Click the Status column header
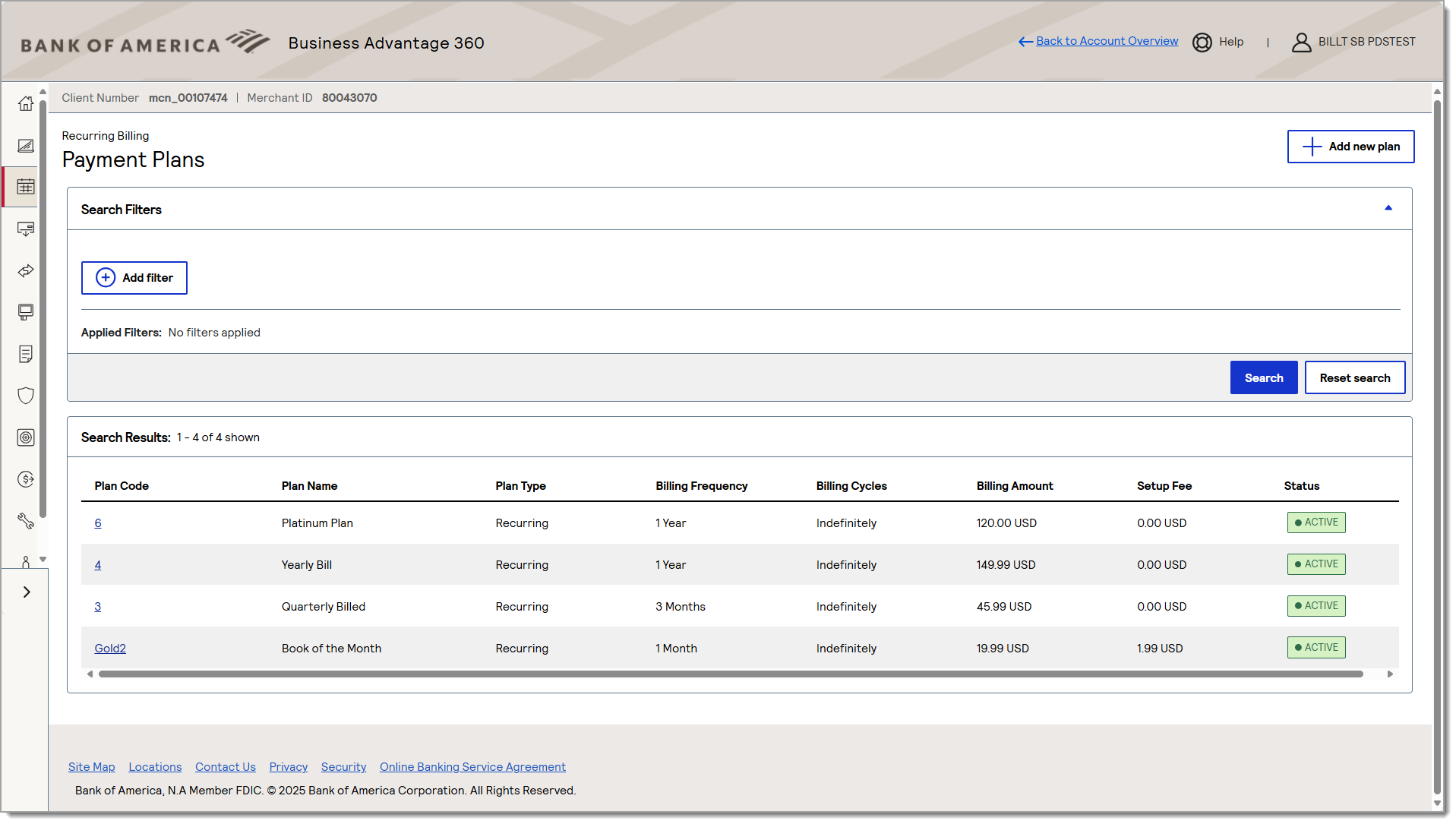 tap(1302, 486)
